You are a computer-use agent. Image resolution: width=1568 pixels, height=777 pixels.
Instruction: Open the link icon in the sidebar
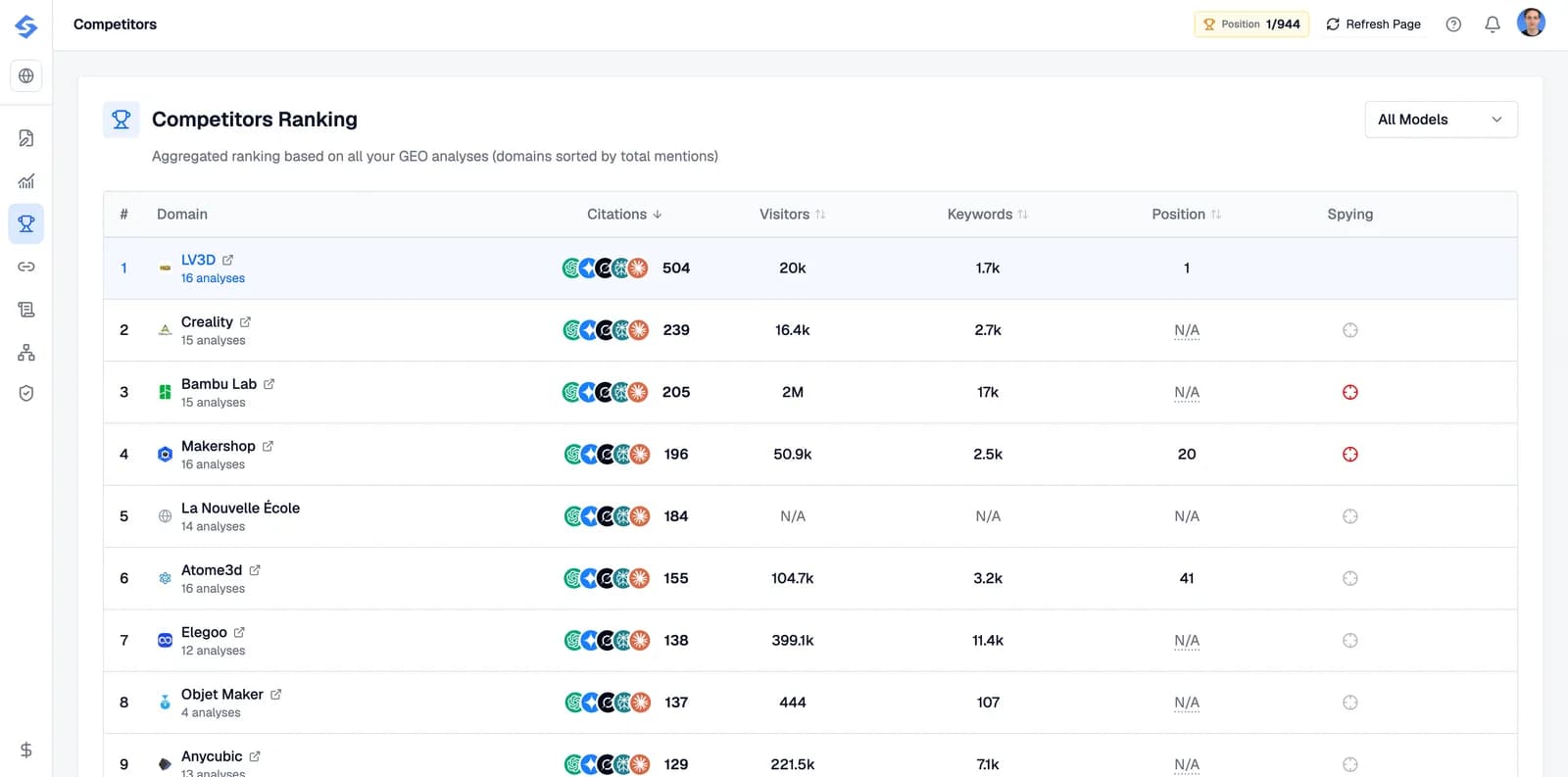26,267
